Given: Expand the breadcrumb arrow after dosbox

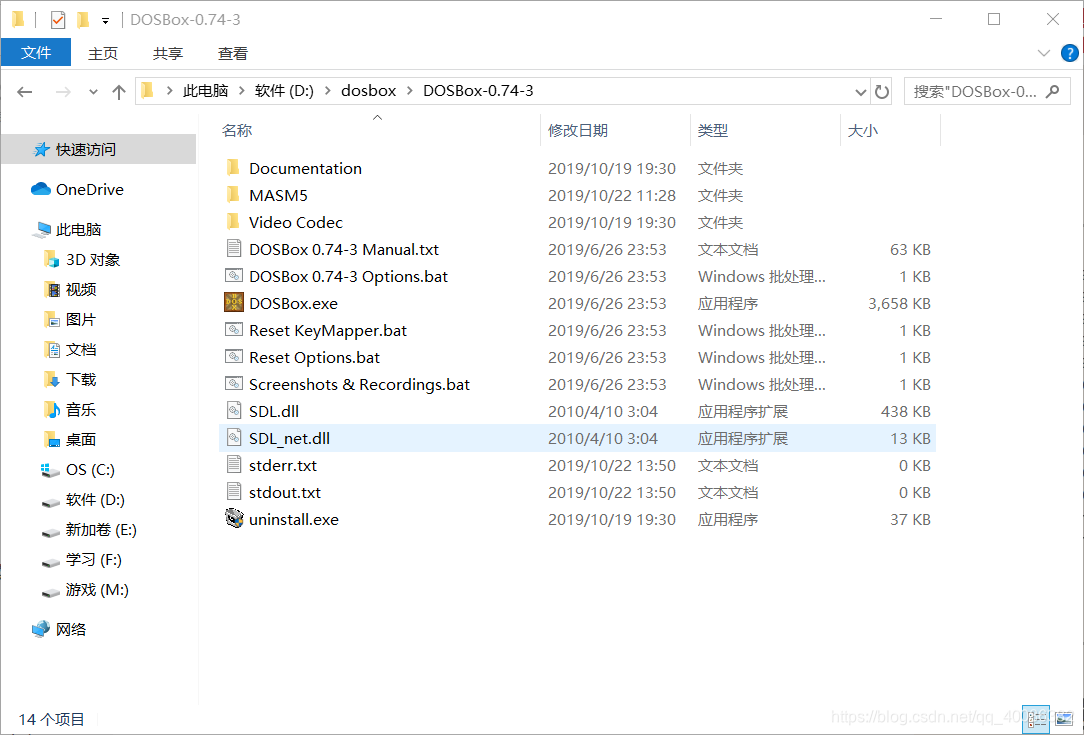Looking at the screenshot, I should click(x=410, y=91).
